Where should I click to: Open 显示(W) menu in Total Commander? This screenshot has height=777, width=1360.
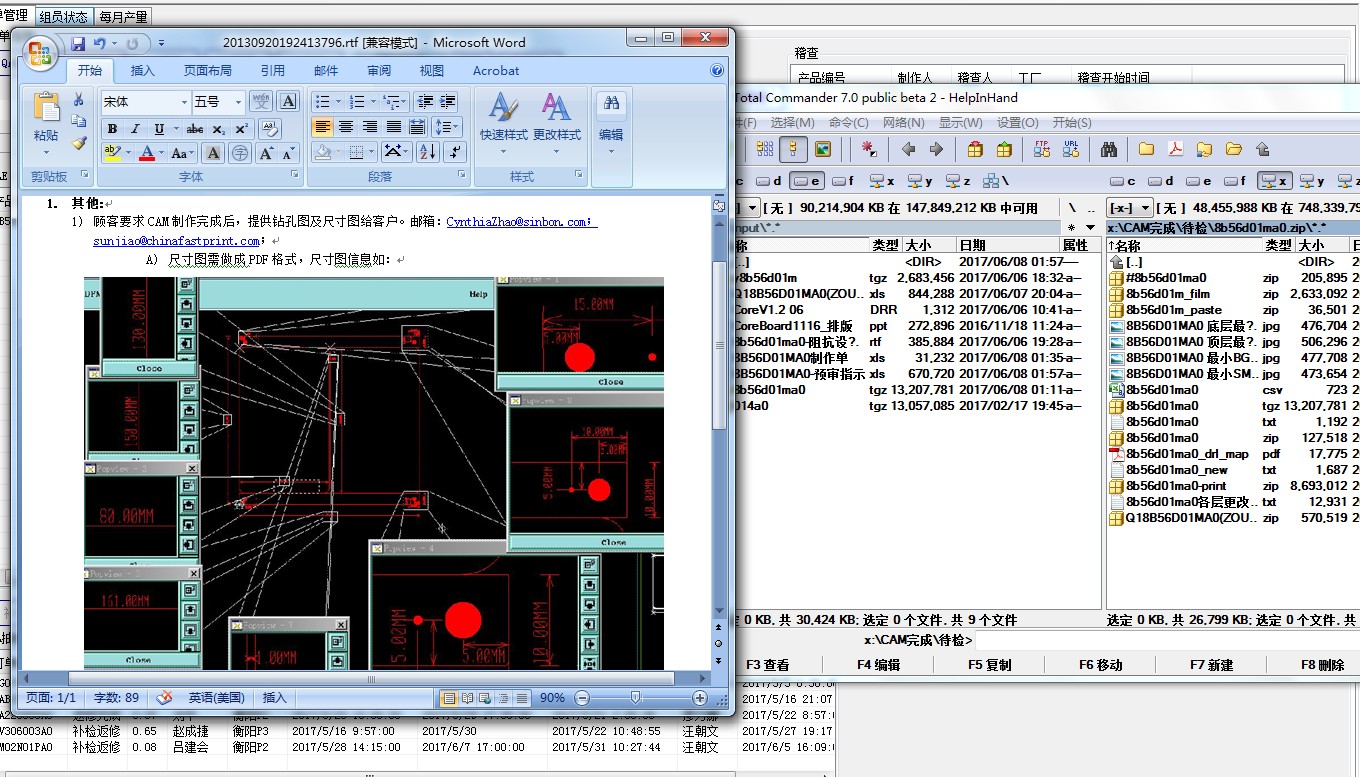960,122
